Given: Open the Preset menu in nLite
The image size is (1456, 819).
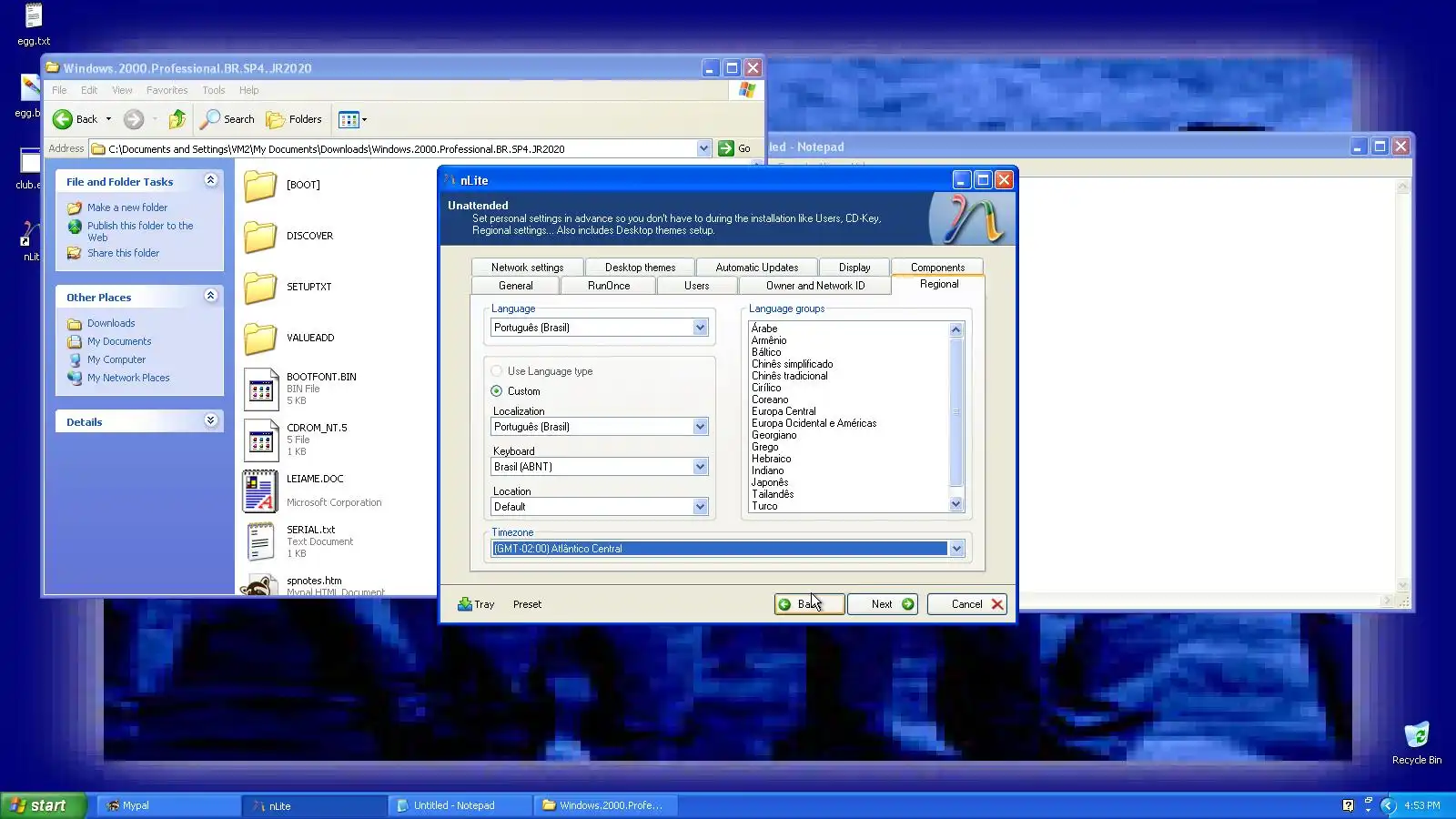Looking at the screenshot, I should tap(527, 604).
